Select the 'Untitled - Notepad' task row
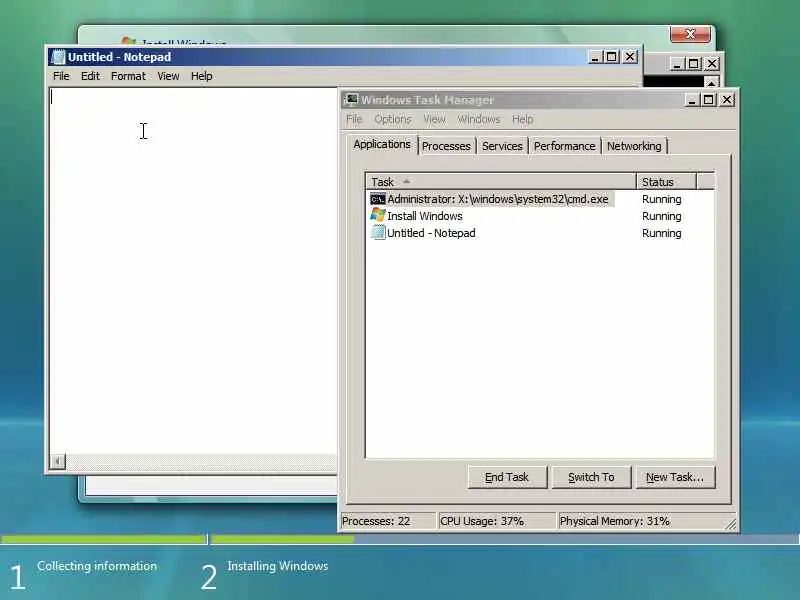Screen dimensions: 800x600 (x=540, y=233)
